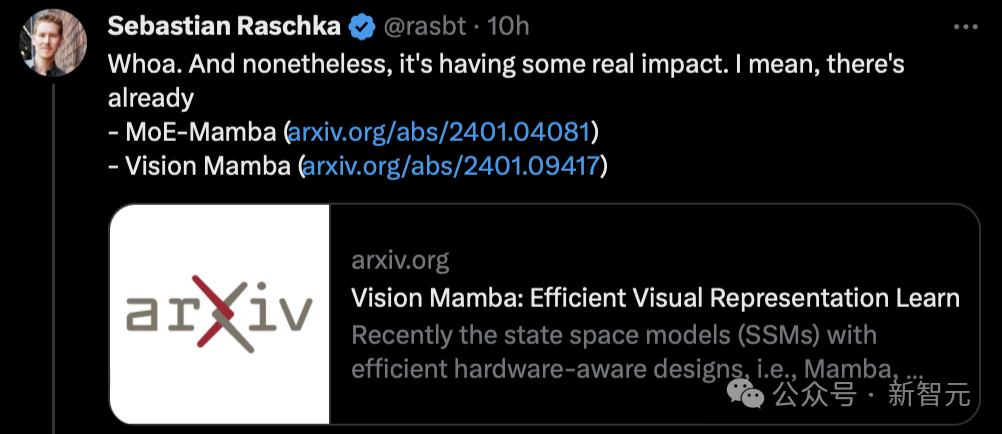
Task: Click the blue verified checkmark badge
Action: pyautogui.click(x=362, y=27)
